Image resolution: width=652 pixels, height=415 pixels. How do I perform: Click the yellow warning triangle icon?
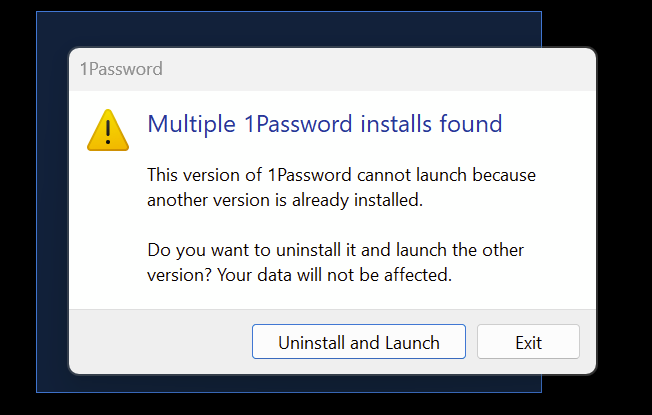click(107, 130)
